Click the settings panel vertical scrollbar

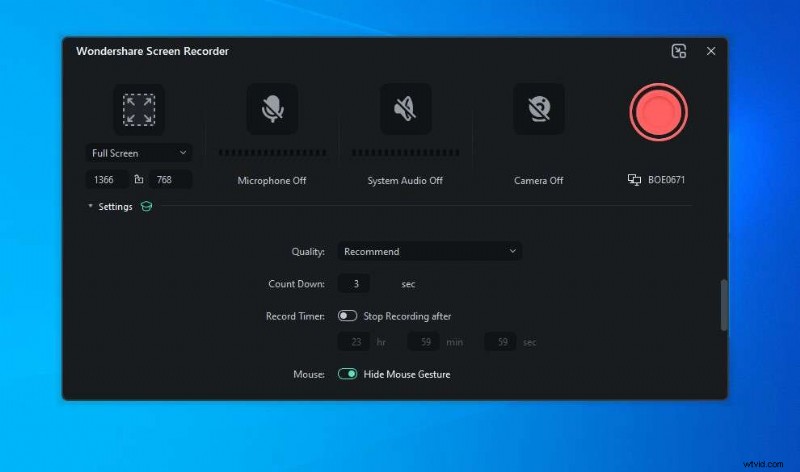pyautogui.click(x=724, y=305)
